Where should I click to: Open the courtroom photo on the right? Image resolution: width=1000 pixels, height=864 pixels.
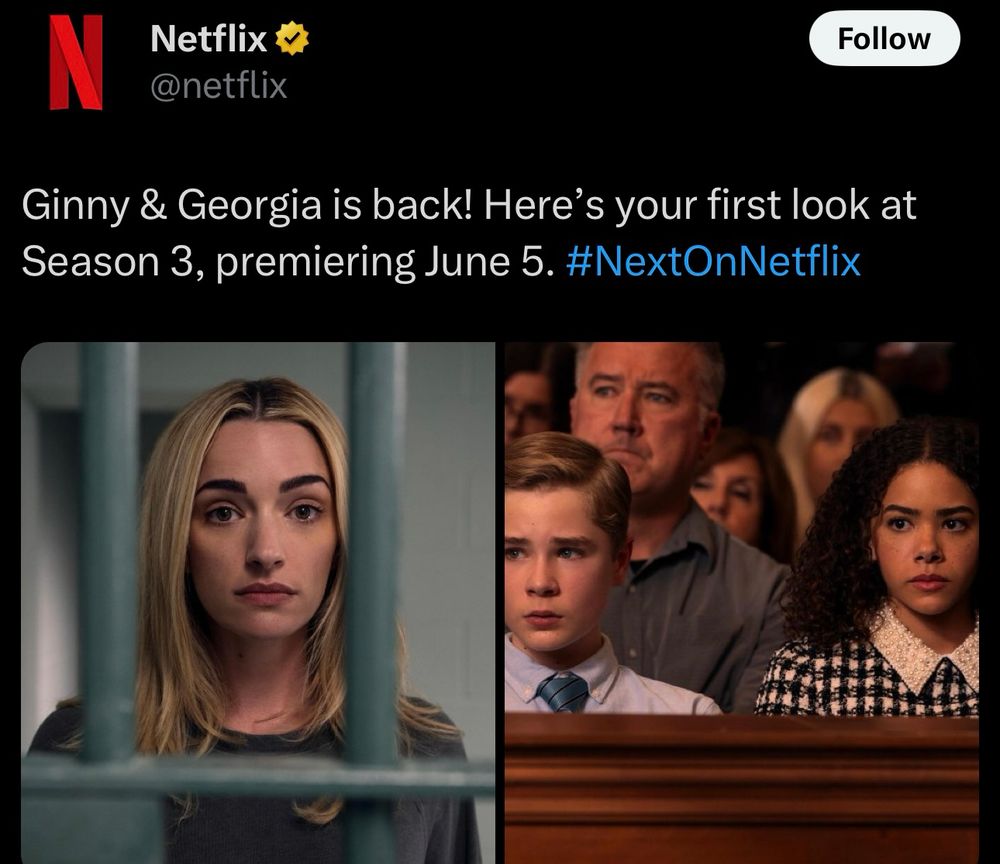742,603
